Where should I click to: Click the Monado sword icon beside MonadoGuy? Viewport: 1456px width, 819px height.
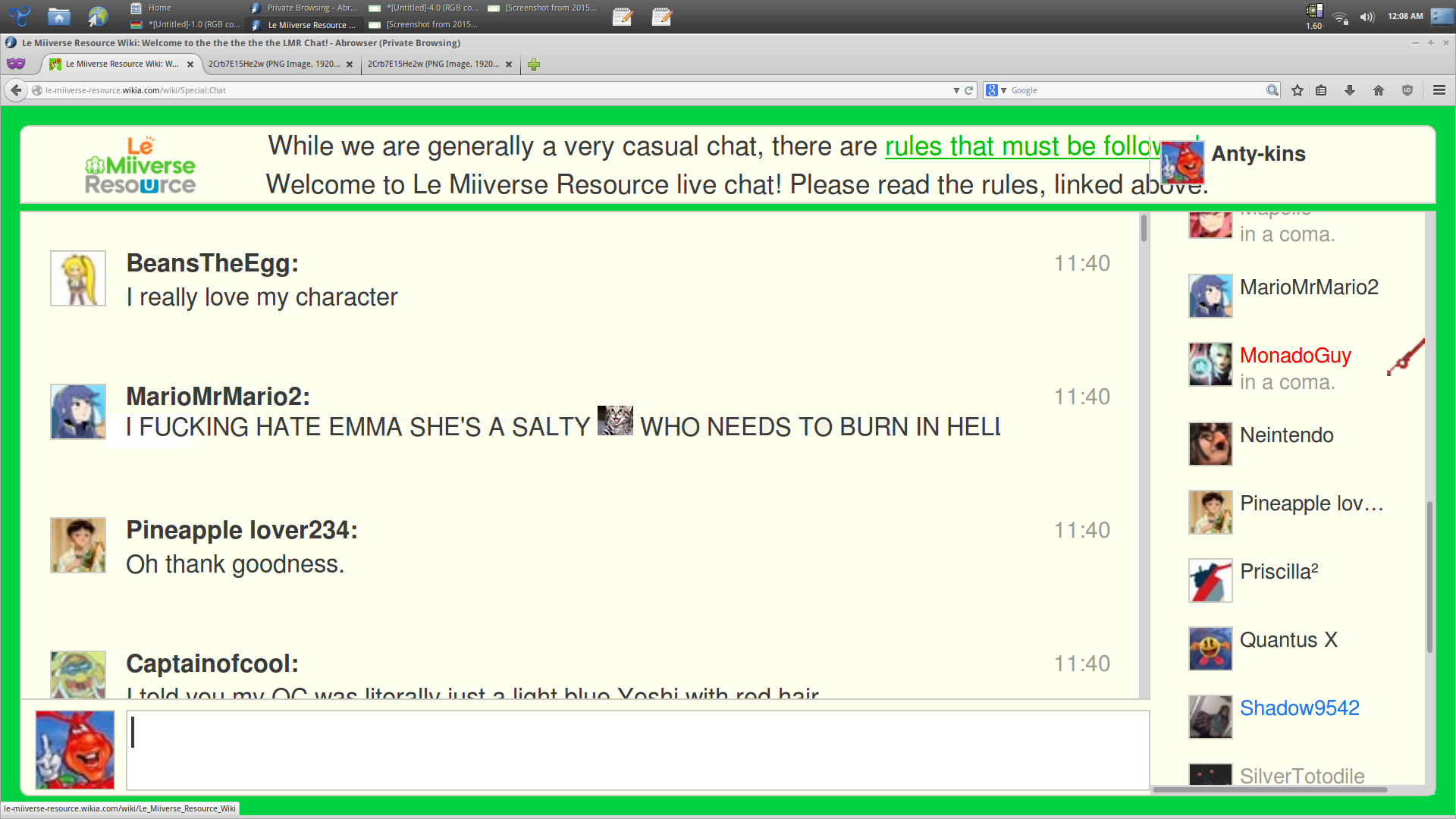click(1406, 357)
